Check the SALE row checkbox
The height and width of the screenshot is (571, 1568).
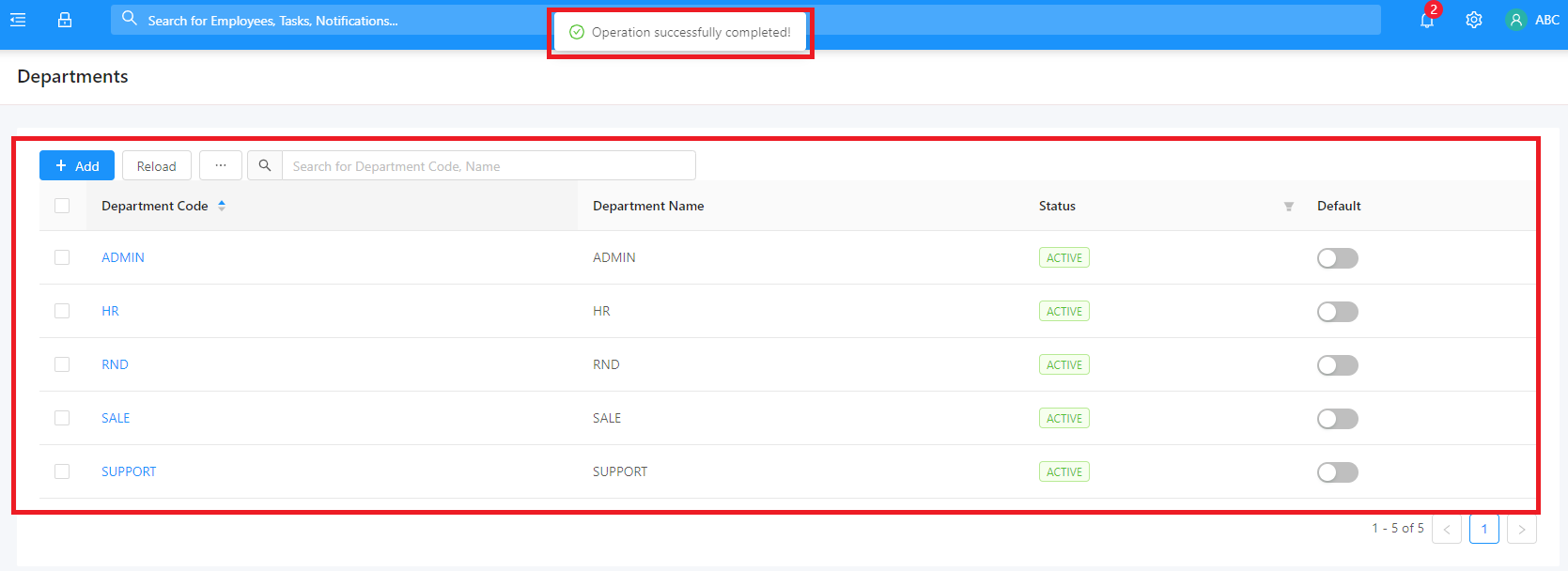point(62,418)
